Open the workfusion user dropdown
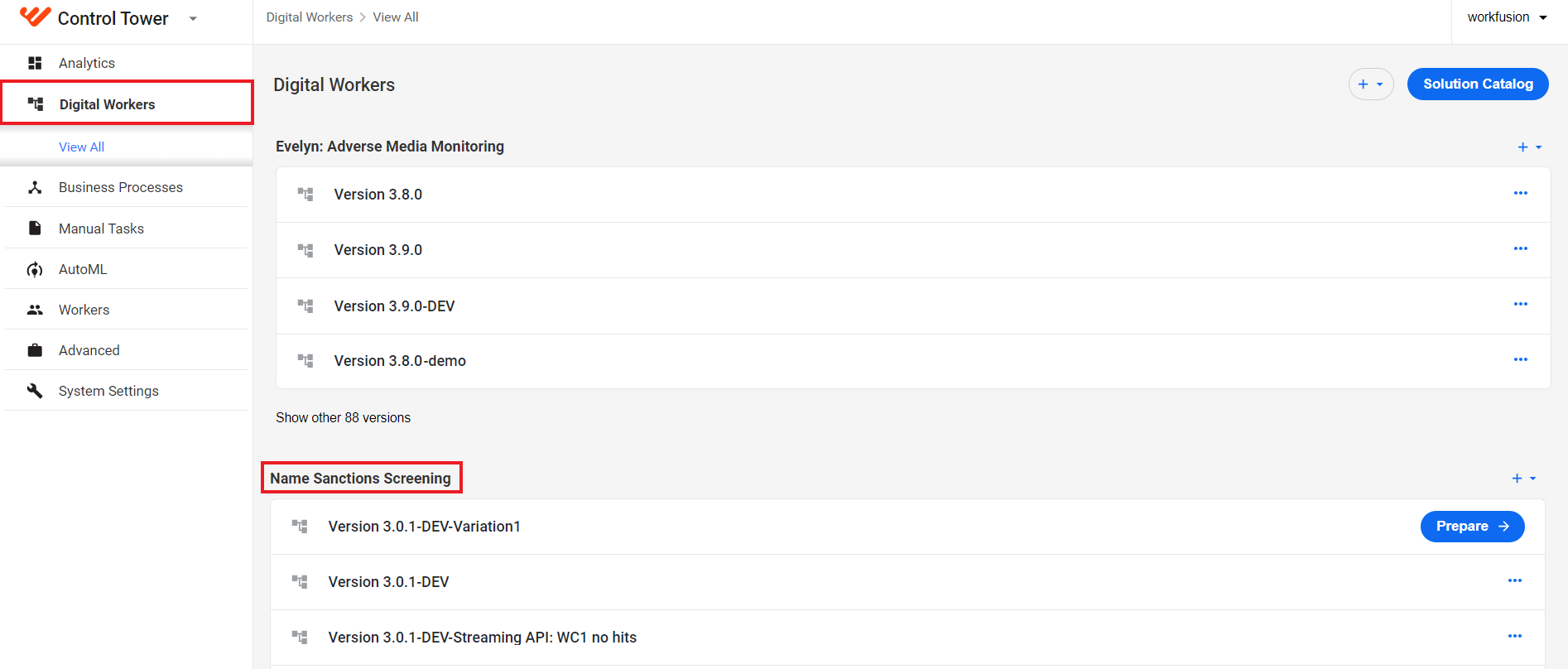The width and height of the screenshot is (1568, 669). [1508, 17]
